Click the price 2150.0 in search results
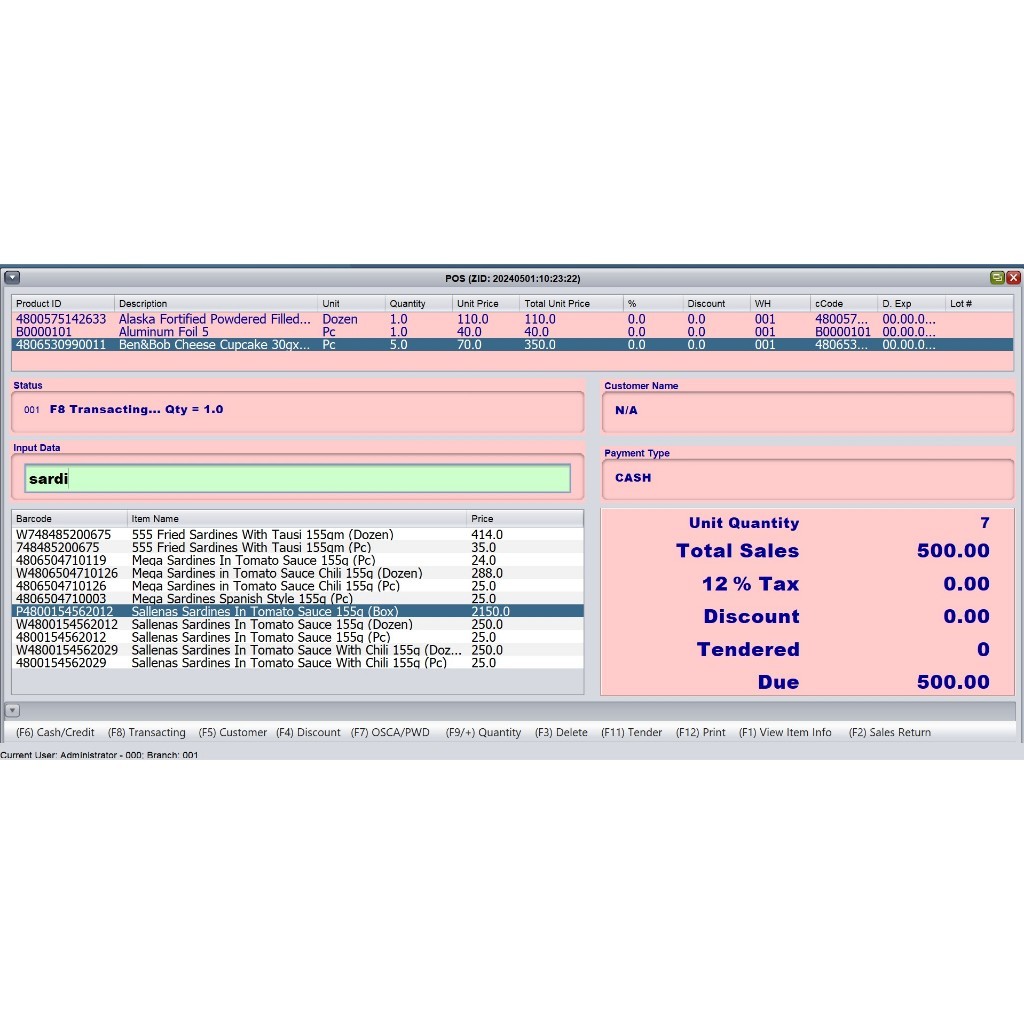 click(x=490, y=611)
